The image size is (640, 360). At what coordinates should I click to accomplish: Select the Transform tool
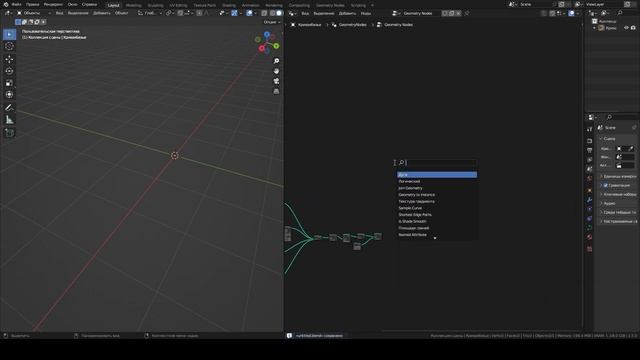coord(9,95)
